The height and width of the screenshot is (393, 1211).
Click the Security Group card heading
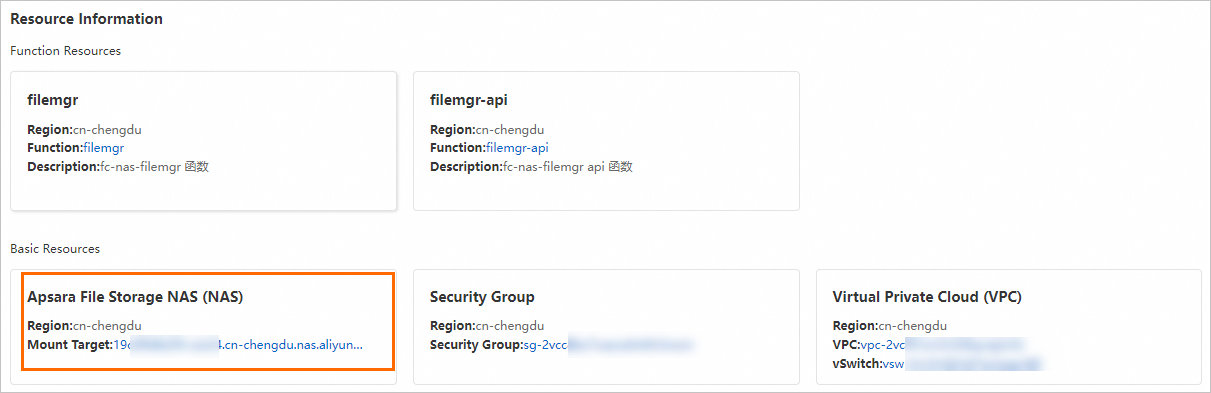pyautogui.click(x=482, y=297)
